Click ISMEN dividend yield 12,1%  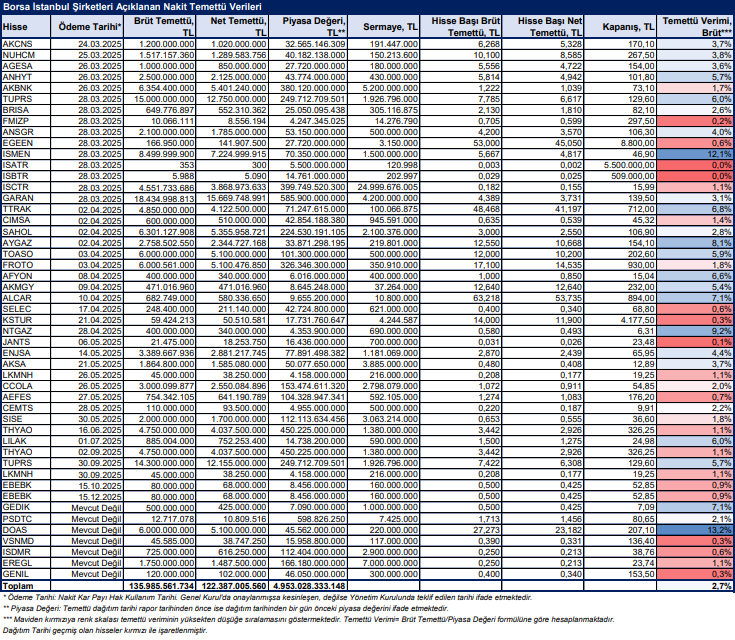point(695,154)
